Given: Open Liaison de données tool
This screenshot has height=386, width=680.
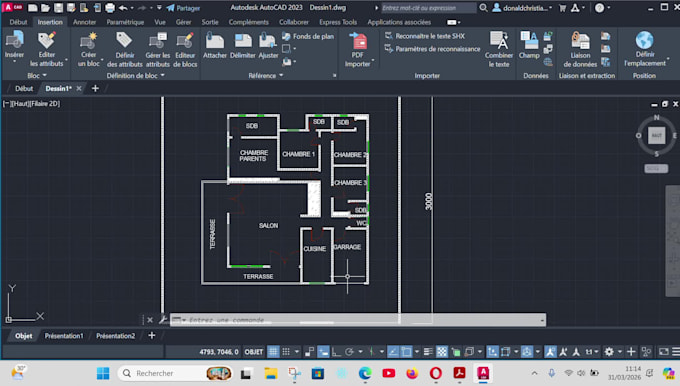Looking at the screenshot, I should point(580,49).
